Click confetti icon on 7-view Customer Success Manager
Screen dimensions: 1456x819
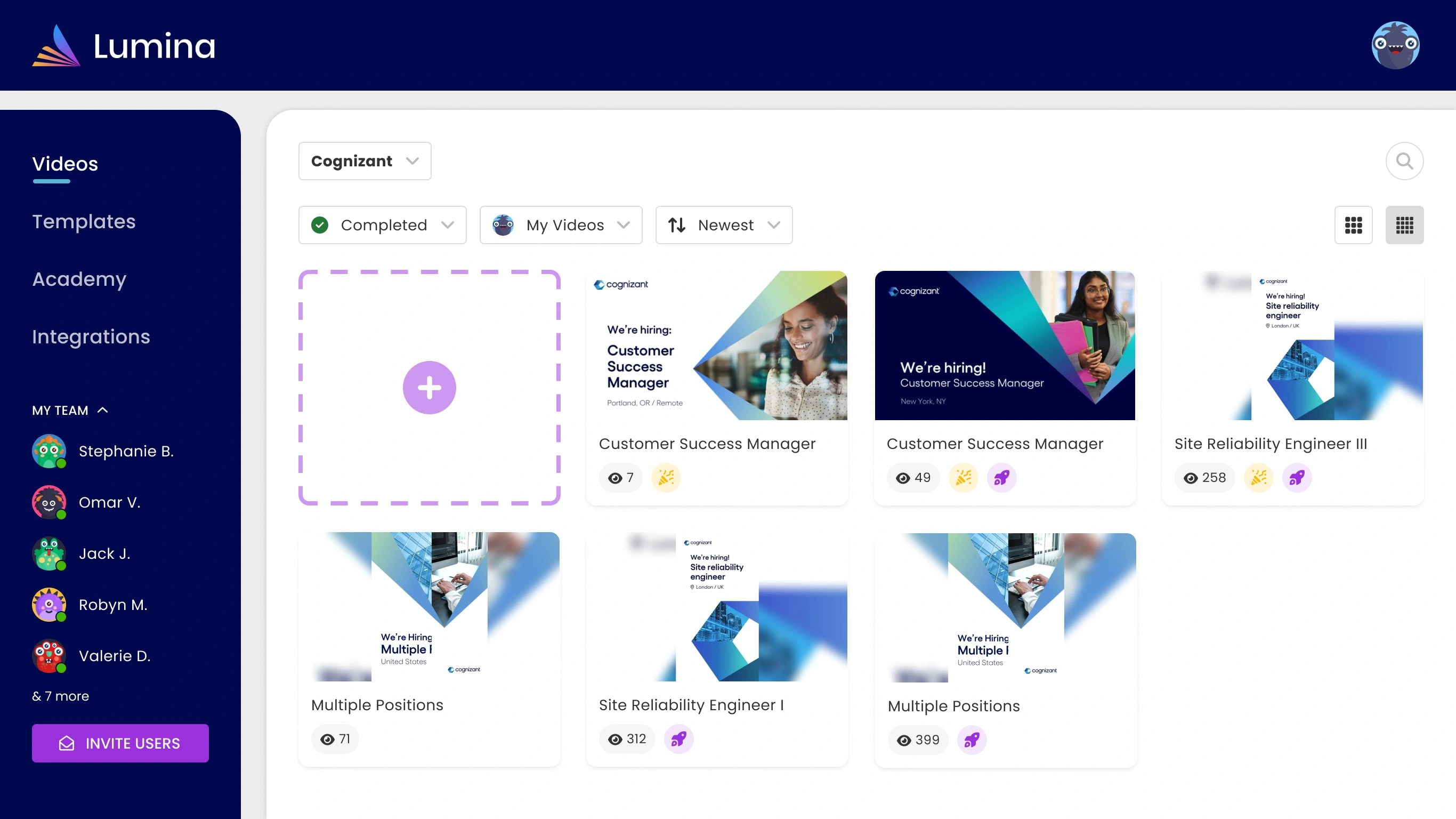tap(666, 478)
